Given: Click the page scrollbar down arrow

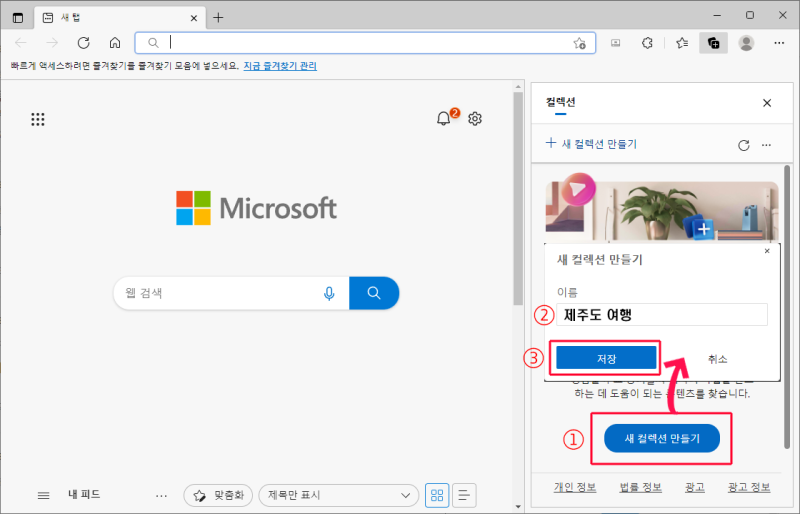Looking at the screenshot, I should pos(518,507).
